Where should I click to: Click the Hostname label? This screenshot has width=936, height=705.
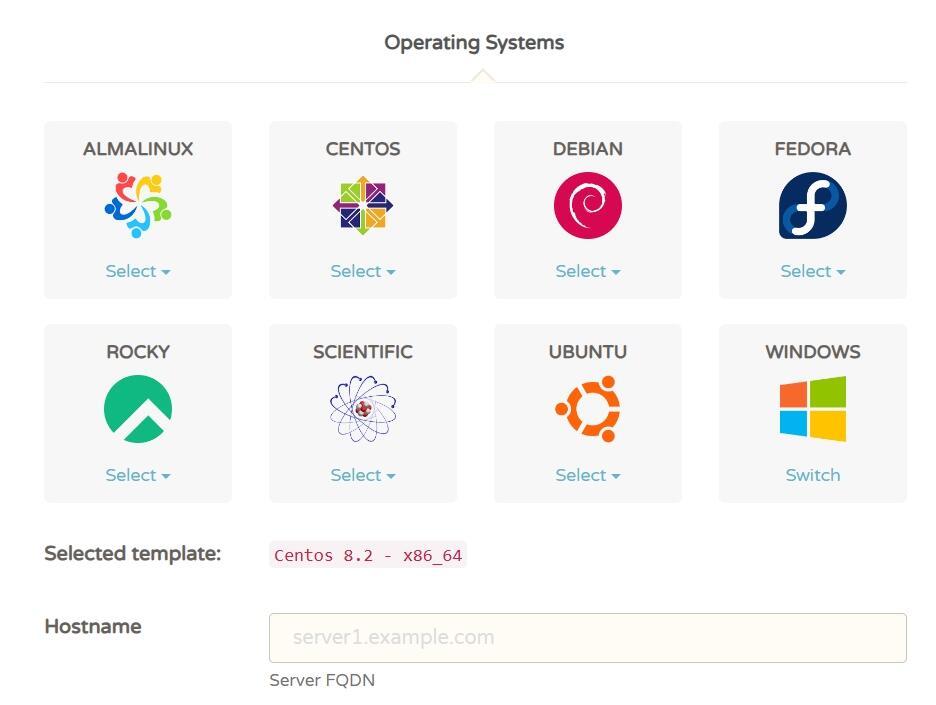(x=93, y=626)
